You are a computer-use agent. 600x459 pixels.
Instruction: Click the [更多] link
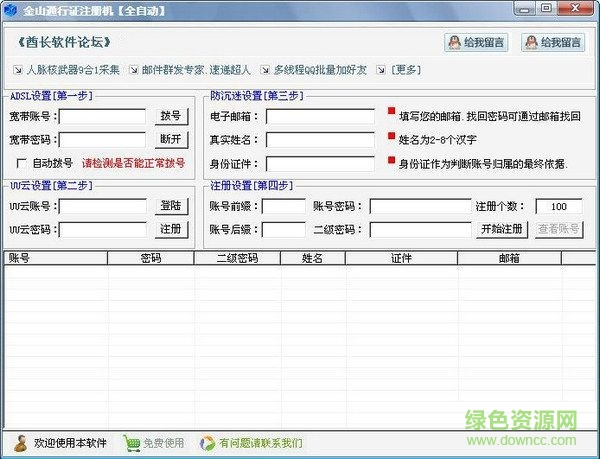click(405, 70)
